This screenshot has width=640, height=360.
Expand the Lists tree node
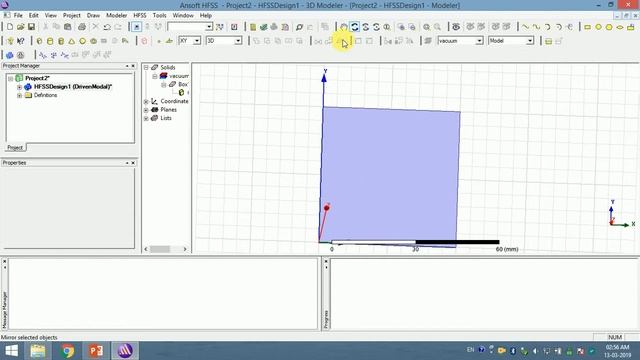point(146,118)
